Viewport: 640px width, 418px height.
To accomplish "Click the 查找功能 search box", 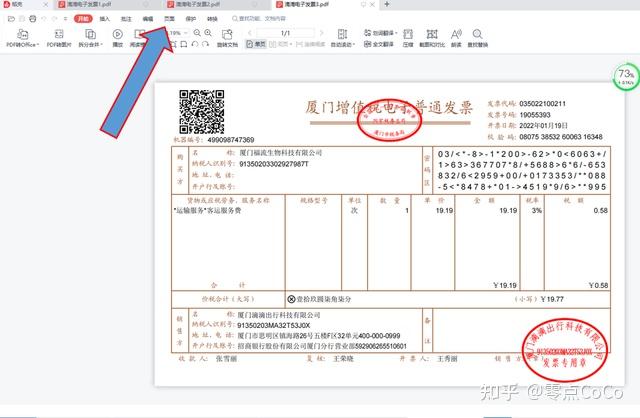I will (x=259, y=19).
